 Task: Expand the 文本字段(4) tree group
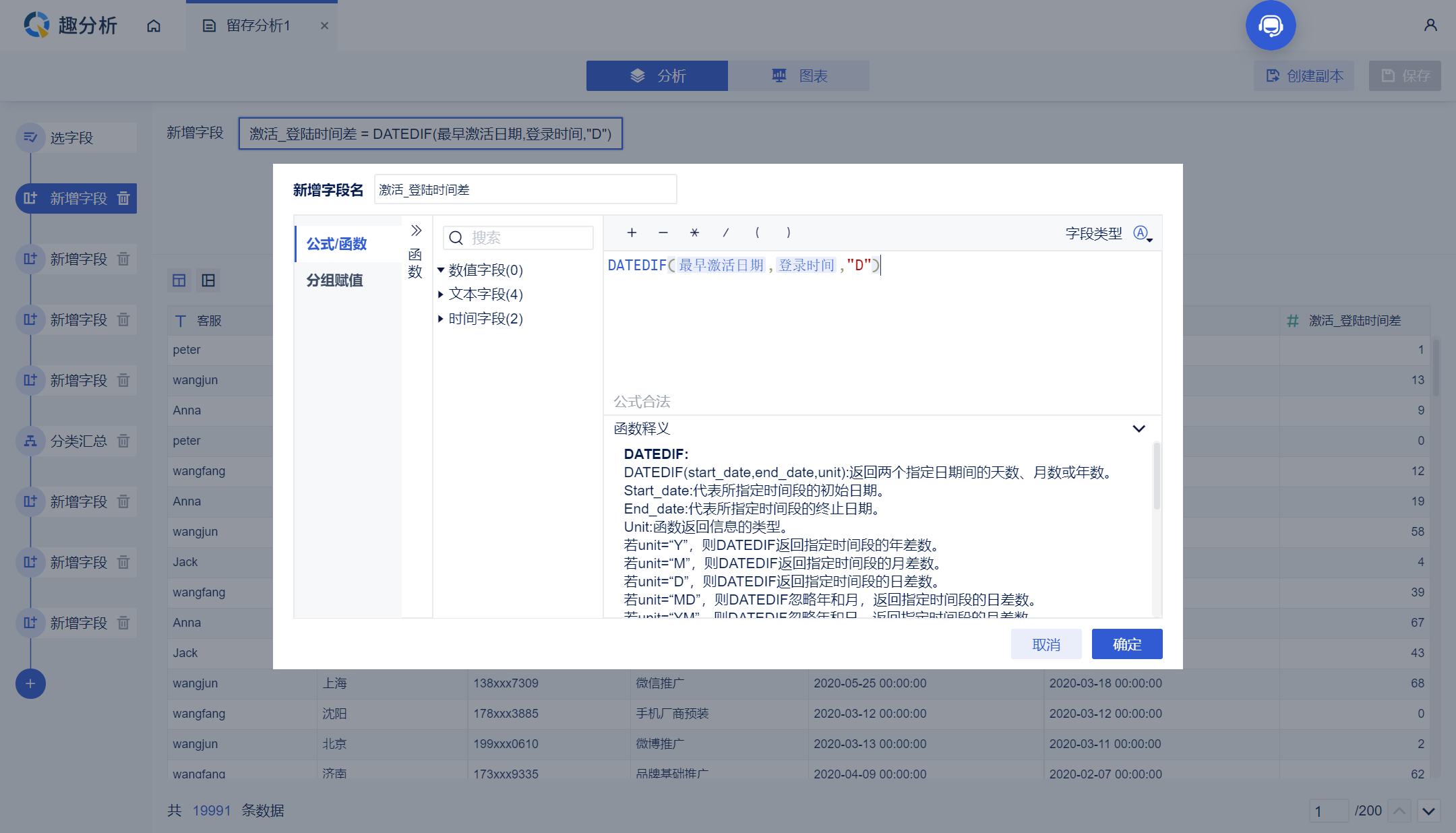click(441, 295)
